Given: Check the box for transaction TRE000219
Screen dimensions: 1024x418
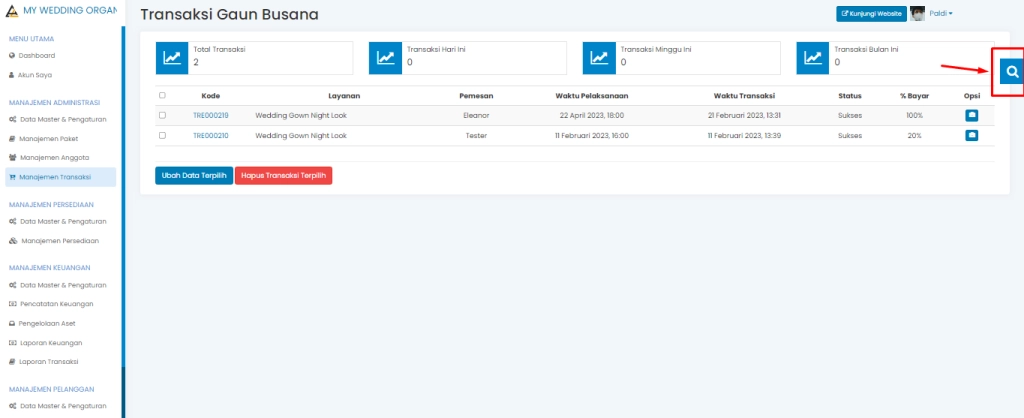Looking at the screenshot, I should 162,116.
